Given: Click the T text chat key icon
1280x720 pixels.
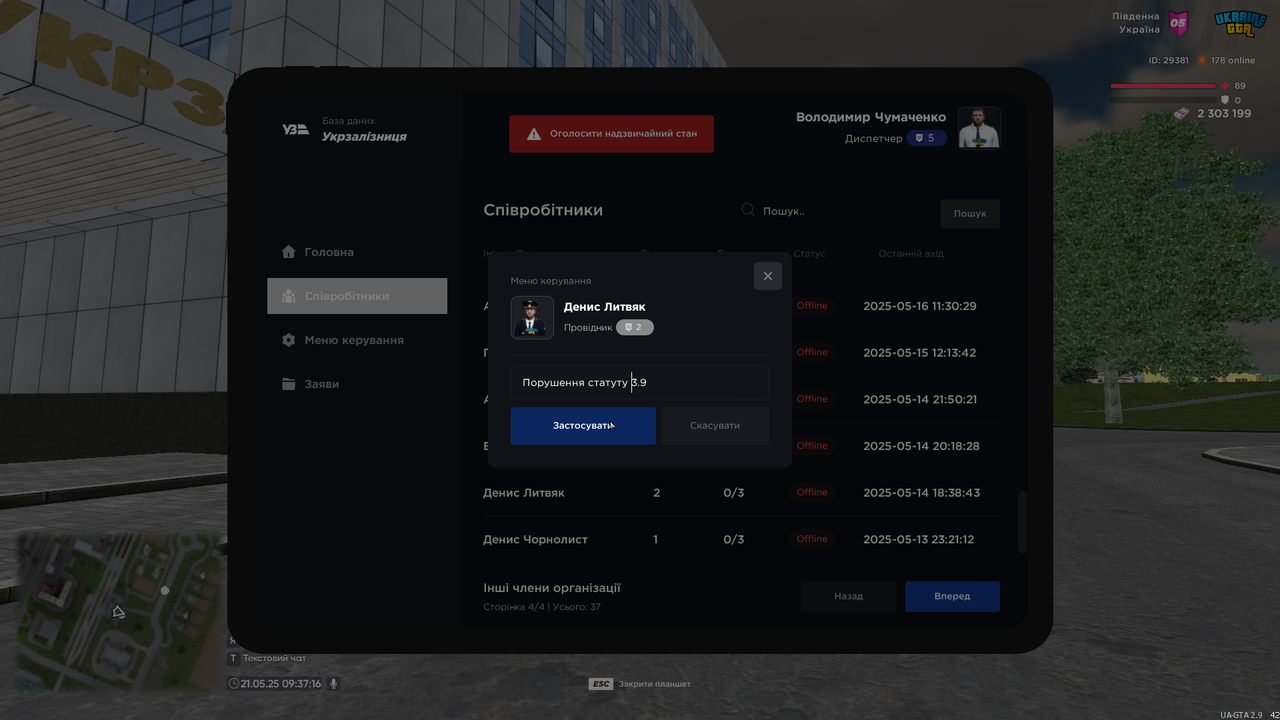Looking at the screenshot, I should (x=233, y=658).
